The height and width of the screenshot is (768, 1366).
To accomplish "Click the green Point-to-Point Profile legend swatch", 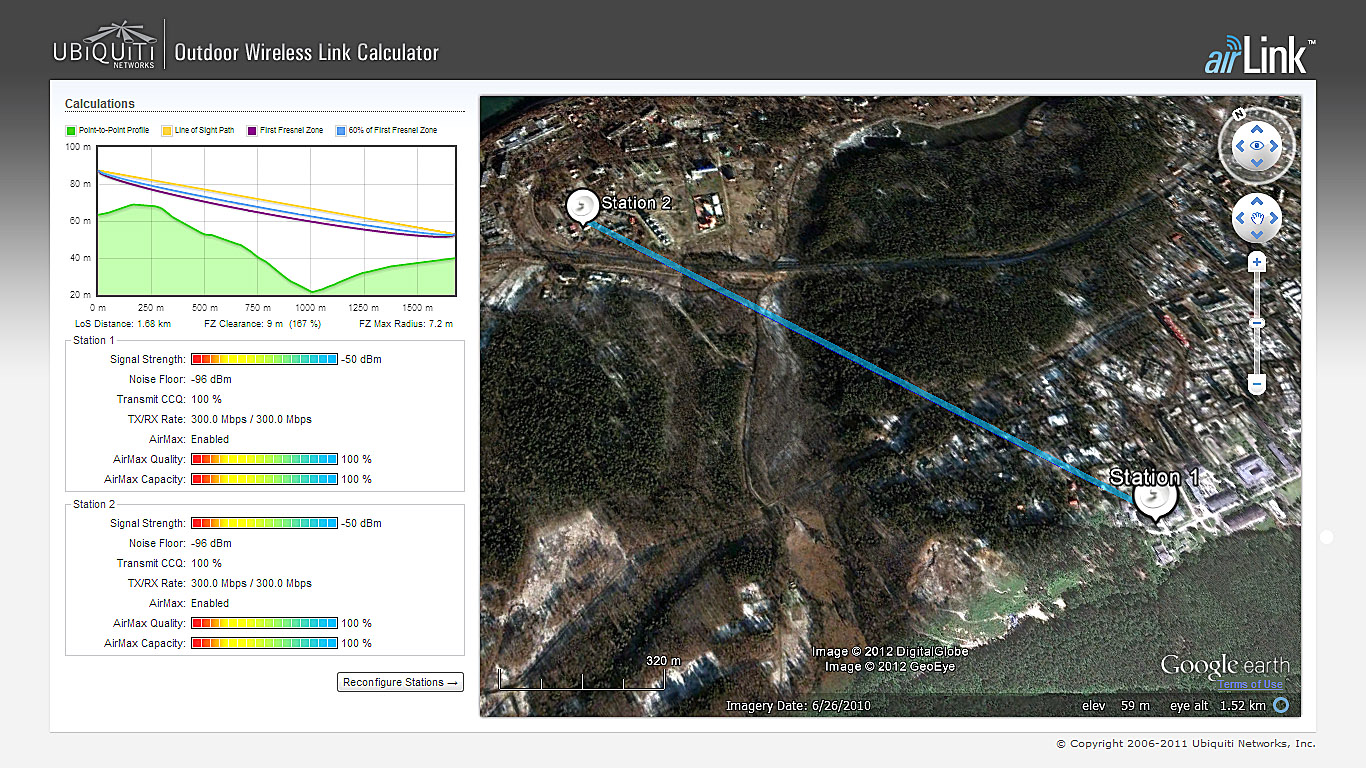I will [x=70, y=131].
